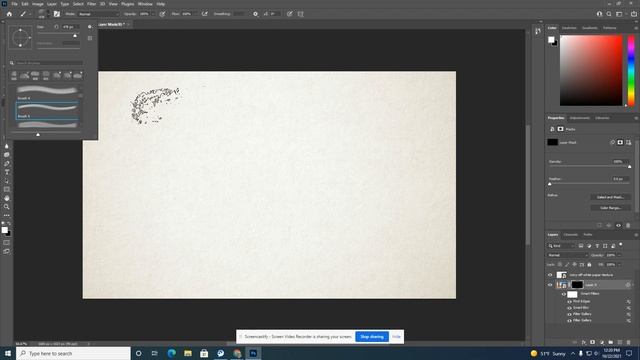Toggle pressure for opacity icon
The height and width of the screenshot is (360, 640).
pyautogui.click(x=162, y=14)
